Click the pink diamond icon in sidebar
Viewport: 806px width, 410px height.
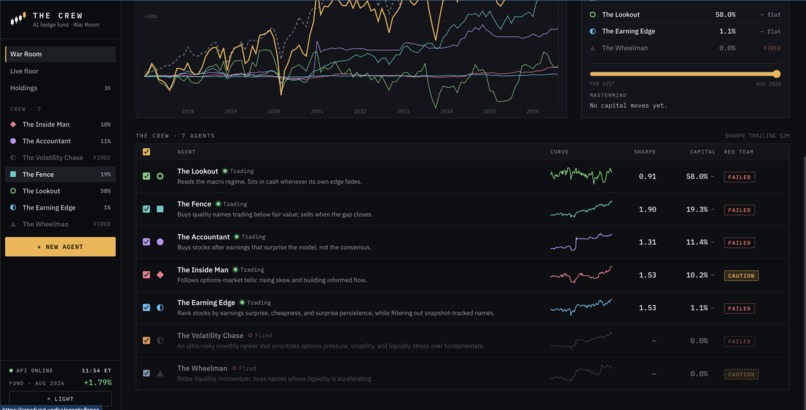click(x=13, y=124)
